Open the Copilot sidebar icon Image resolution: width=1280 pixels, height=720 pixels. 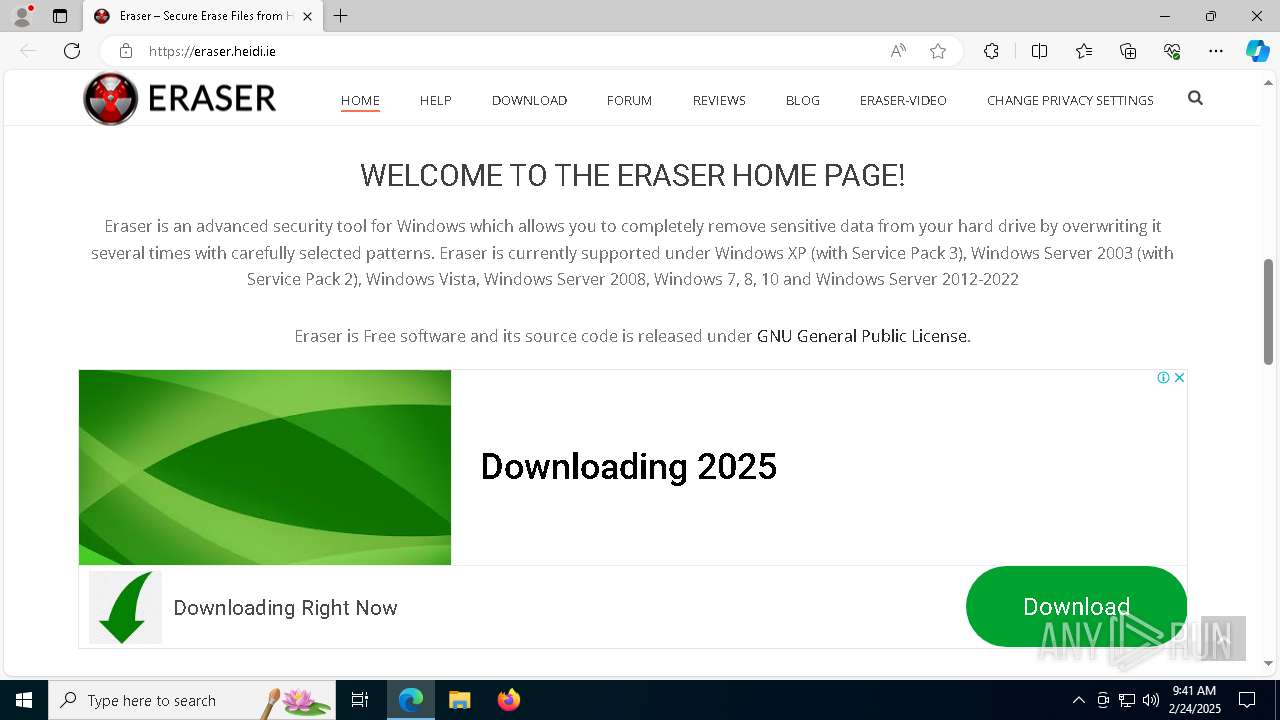[1257, 51]
